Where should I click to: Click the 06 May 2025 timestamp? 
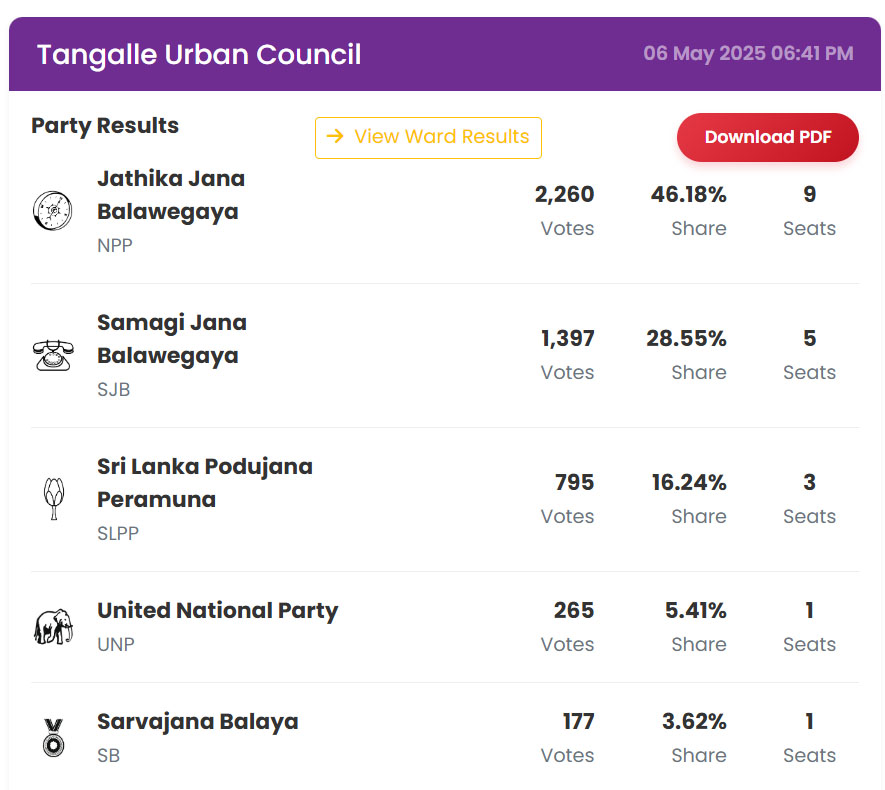click(748, 54)
